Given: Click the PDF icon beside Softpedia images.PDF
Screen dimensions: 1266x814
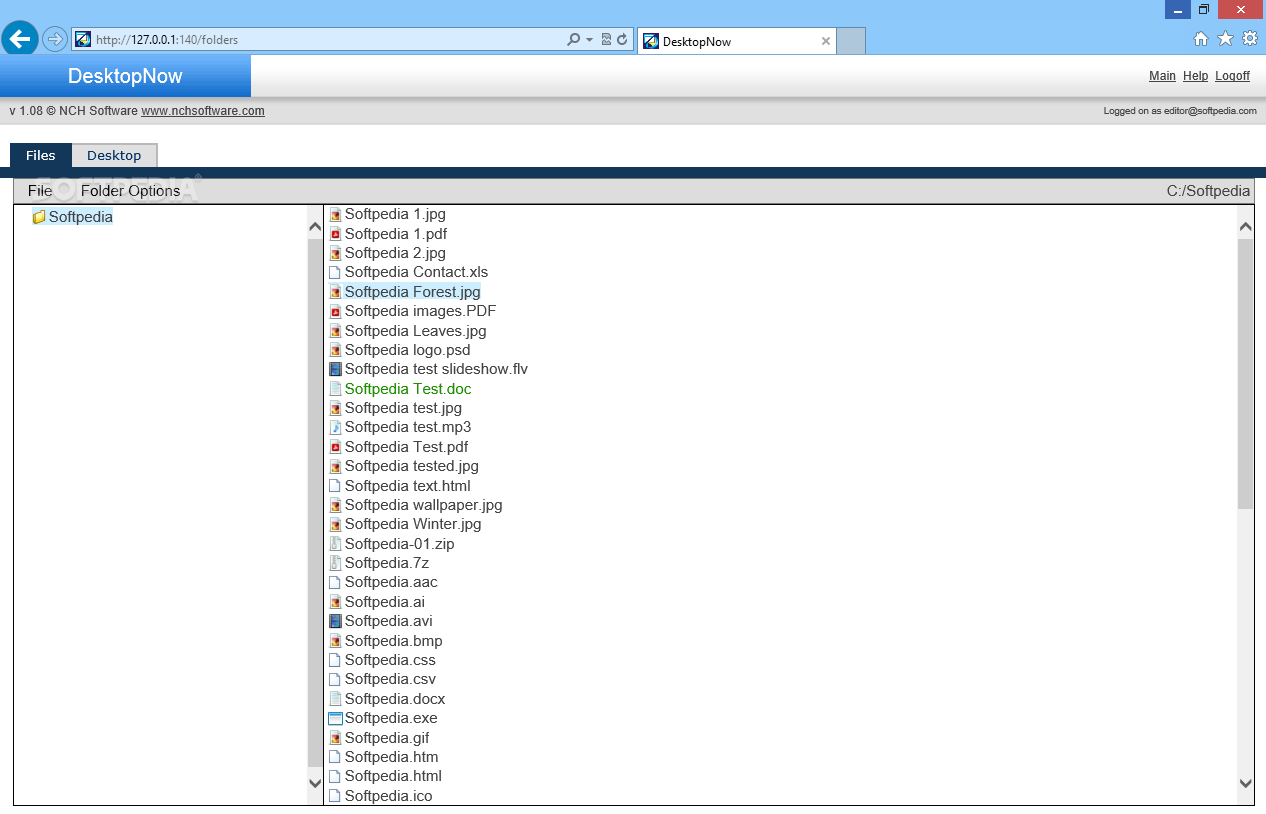Looking at the screenshot, I should click(335, 311).
